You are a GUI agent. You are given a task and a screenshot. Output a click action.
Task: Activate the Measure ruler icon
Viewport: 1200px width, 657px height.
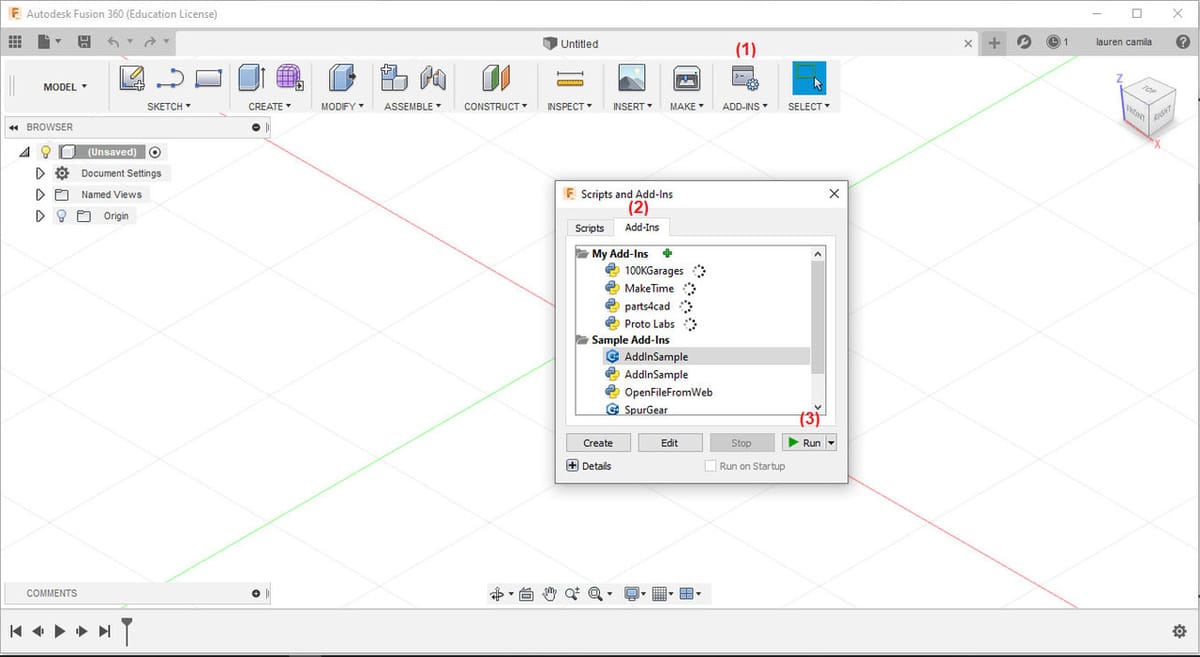tap(570, 79)
